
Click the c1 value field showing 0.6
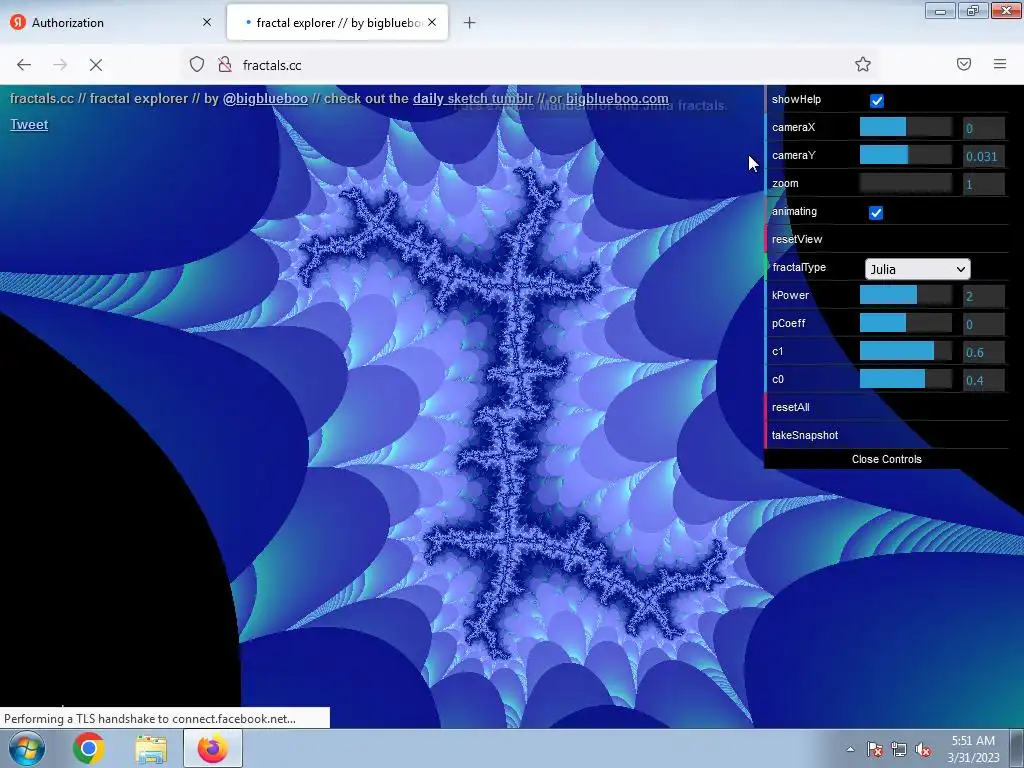984,352
